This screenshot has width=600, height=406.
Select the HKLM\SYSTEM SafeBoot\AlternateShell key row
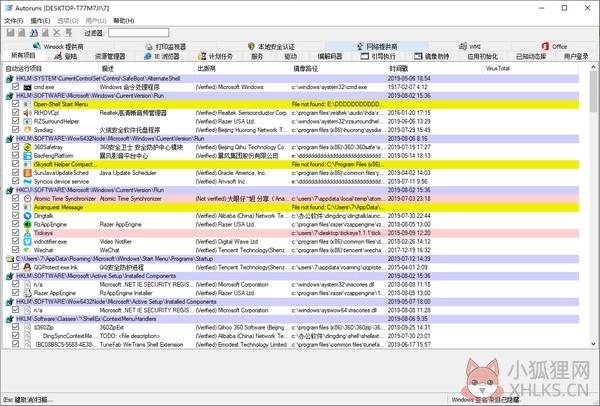pos(292,78)
